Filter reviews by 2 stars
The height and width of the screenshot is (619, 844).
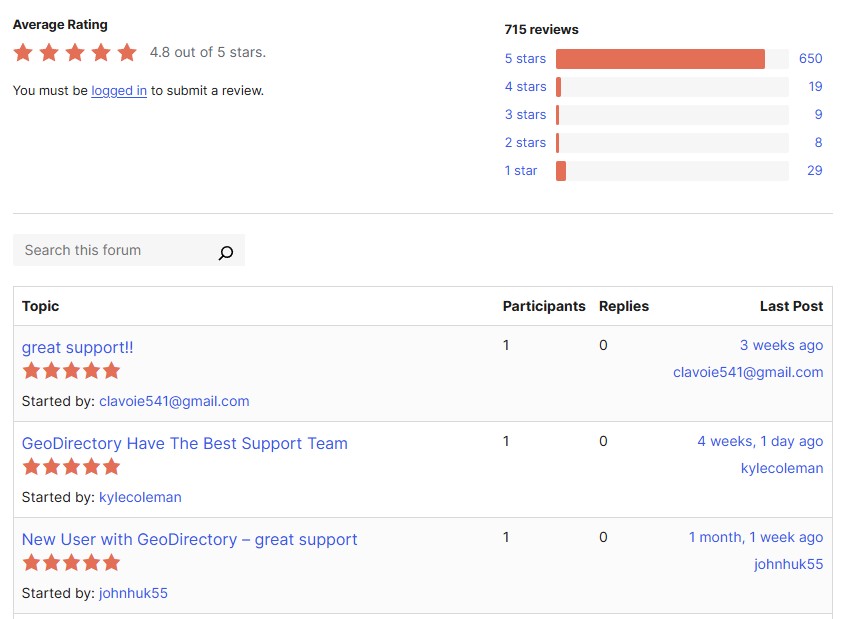pyautogui.click(x=525, y=143)
